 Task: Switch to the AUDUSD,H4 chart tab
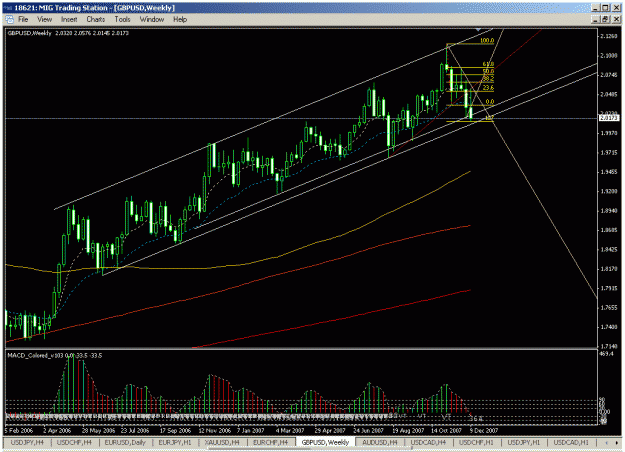tap(380, 442)
